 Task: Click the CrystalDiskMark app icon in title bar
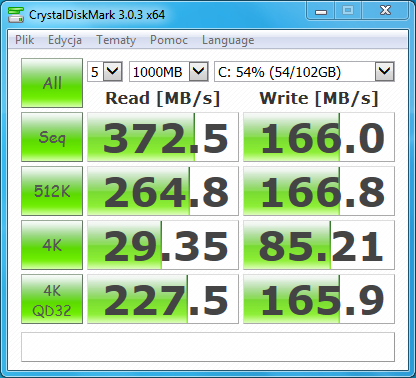[16, 15]
